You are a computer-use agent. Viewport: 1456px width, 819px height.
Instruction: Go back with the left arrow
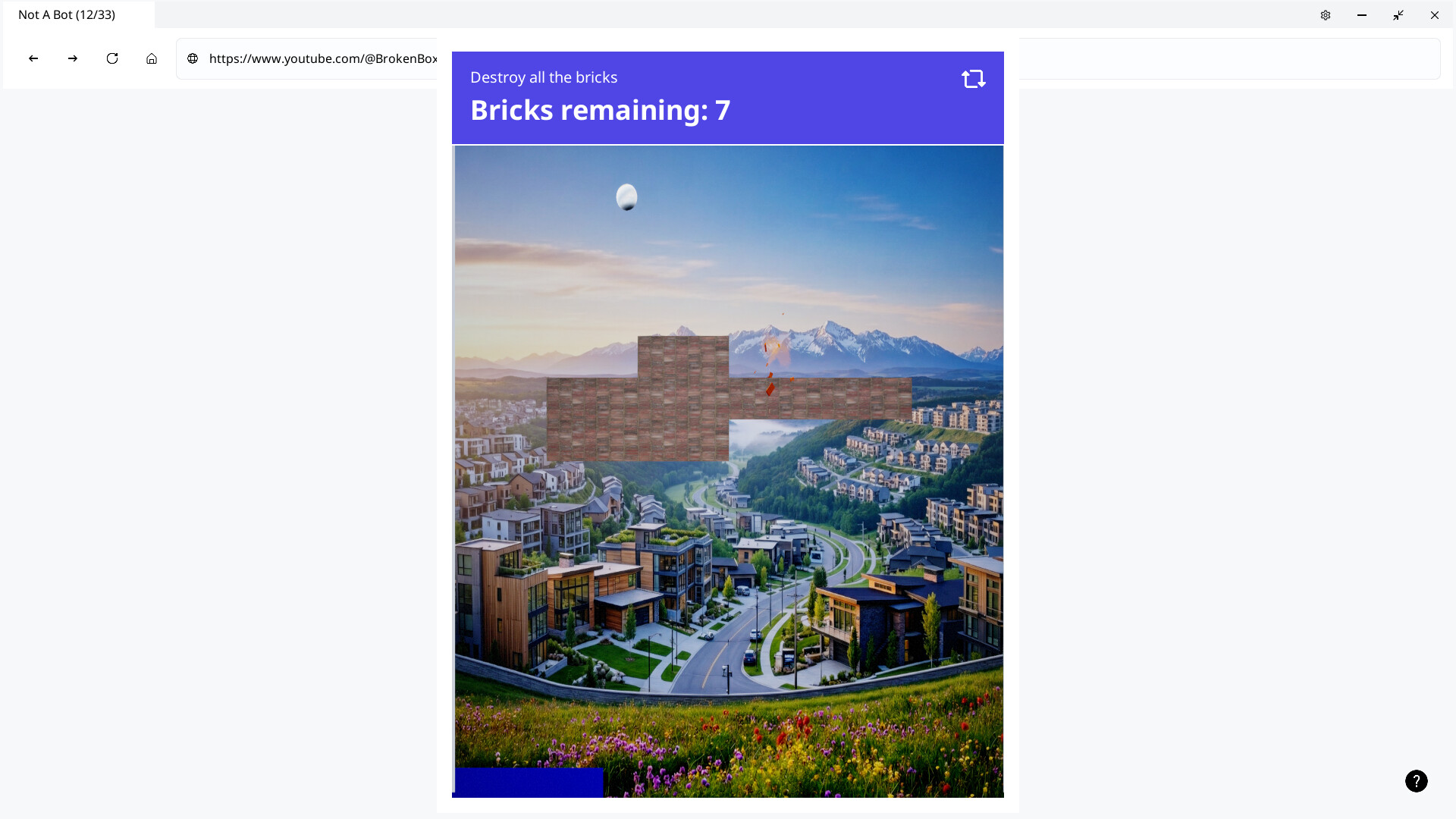click(33, 58)
